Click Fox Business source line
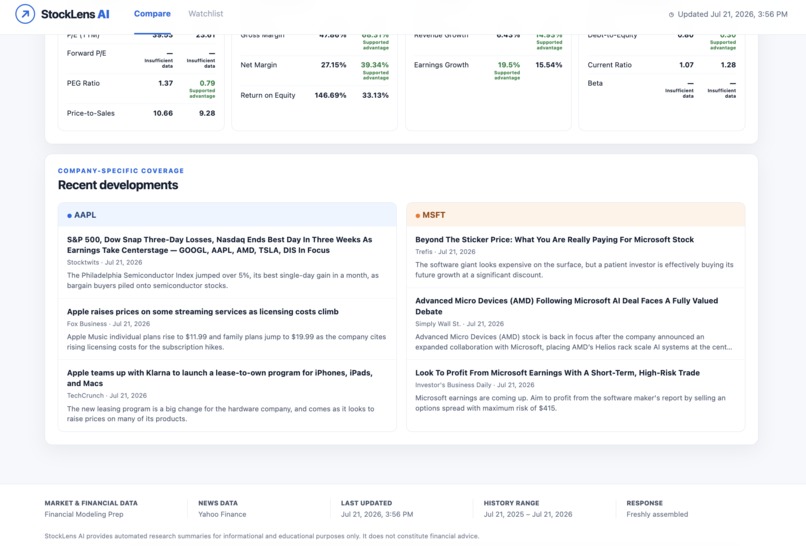 [x=108, y=324]
